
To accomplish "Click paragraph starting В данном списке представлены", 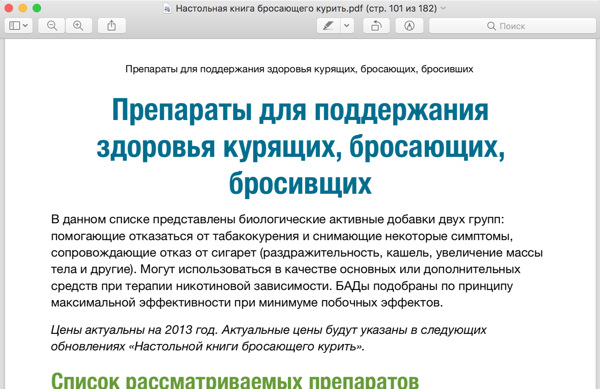I will tap(297, 261).
